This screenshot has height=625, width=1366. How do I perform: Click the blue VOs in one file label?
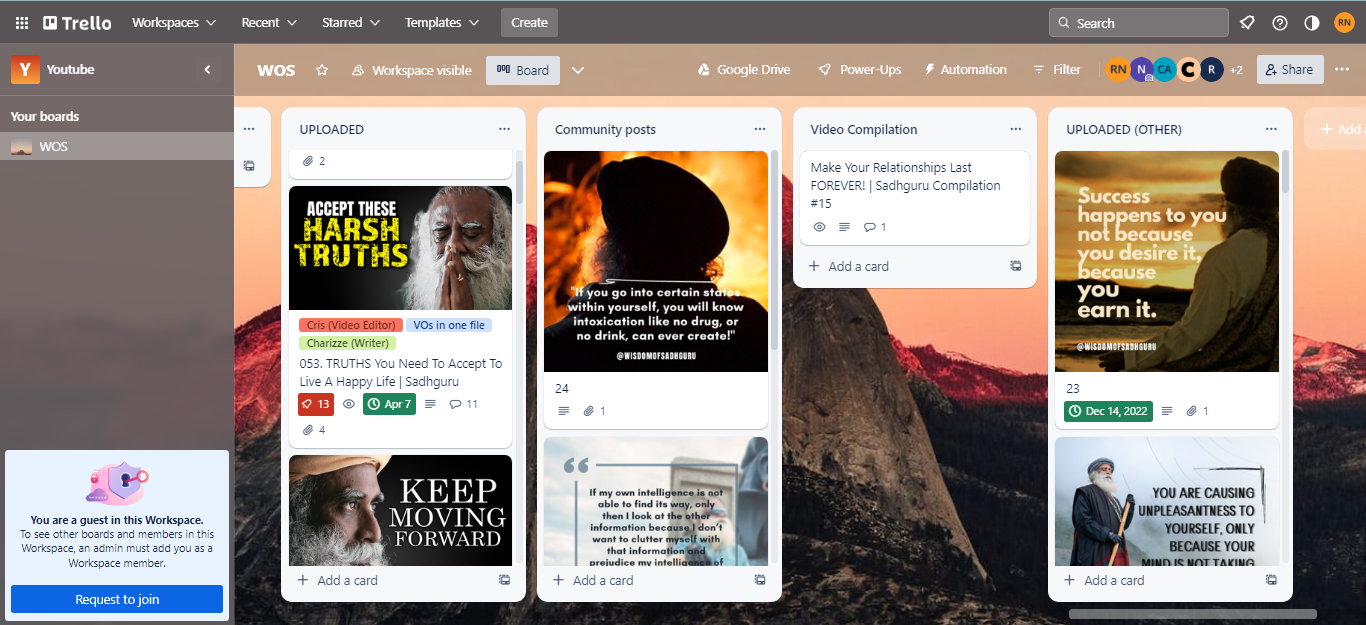[x=449, y=325]
